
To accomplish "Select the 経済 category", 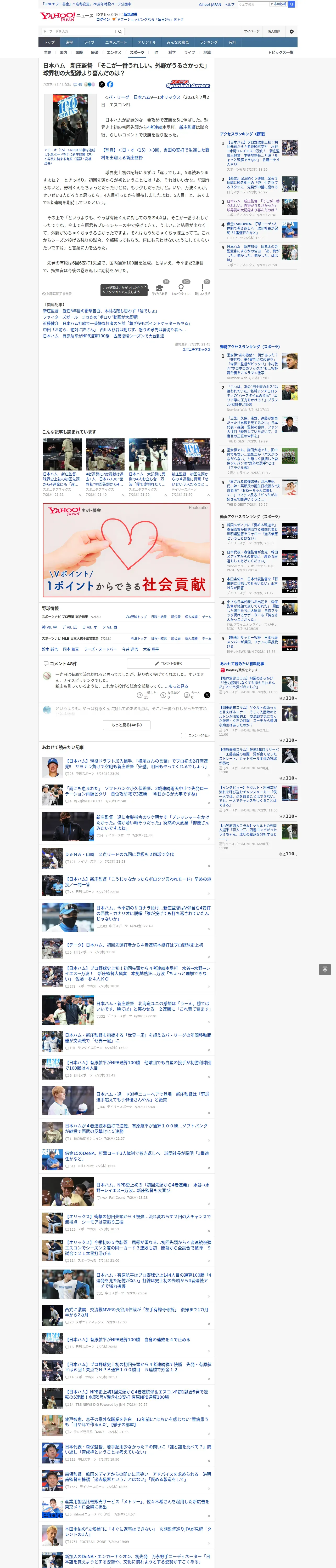I will pos(94,52).
